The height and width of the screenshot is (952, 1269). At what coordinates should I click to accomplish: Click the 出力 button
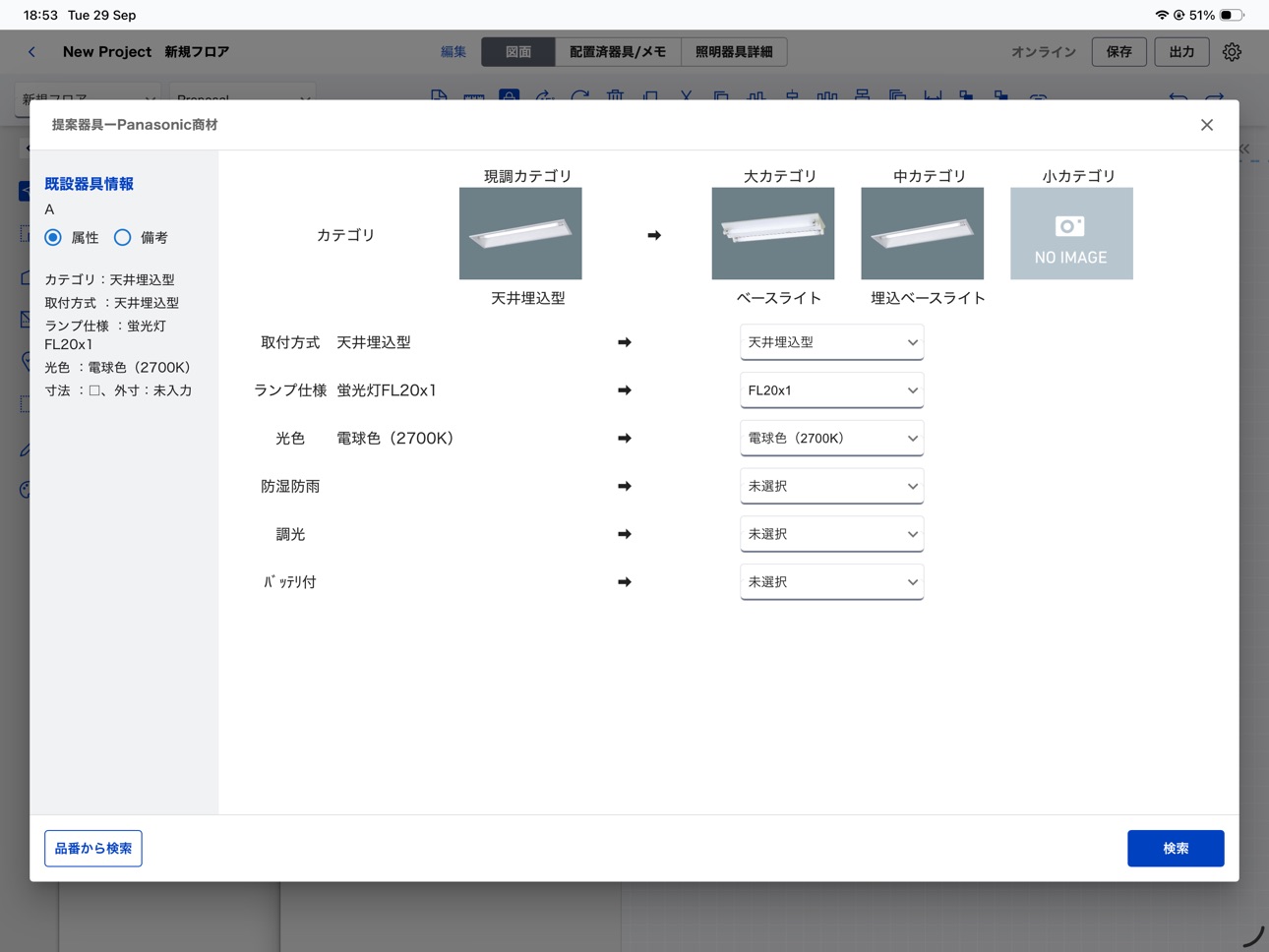tap(1181, 52)
